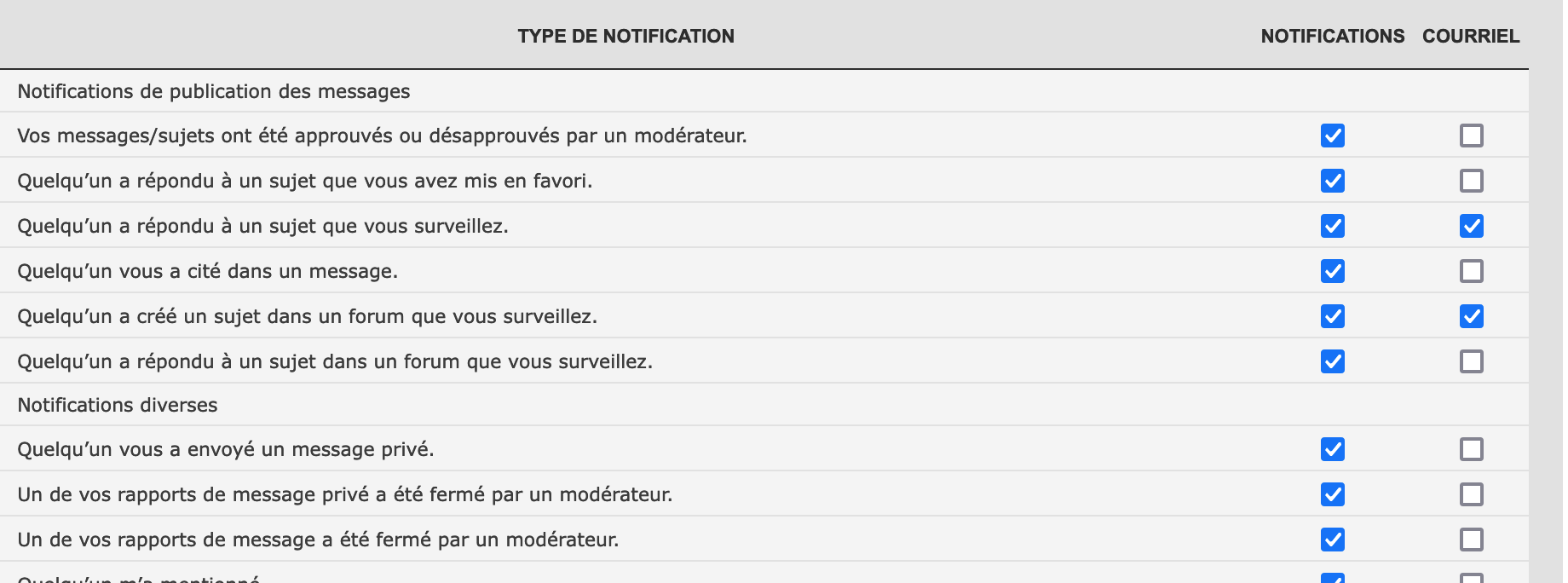Enable email for received private message
The height and width of the screenshot is (583, 1568).
[1472, 449]
